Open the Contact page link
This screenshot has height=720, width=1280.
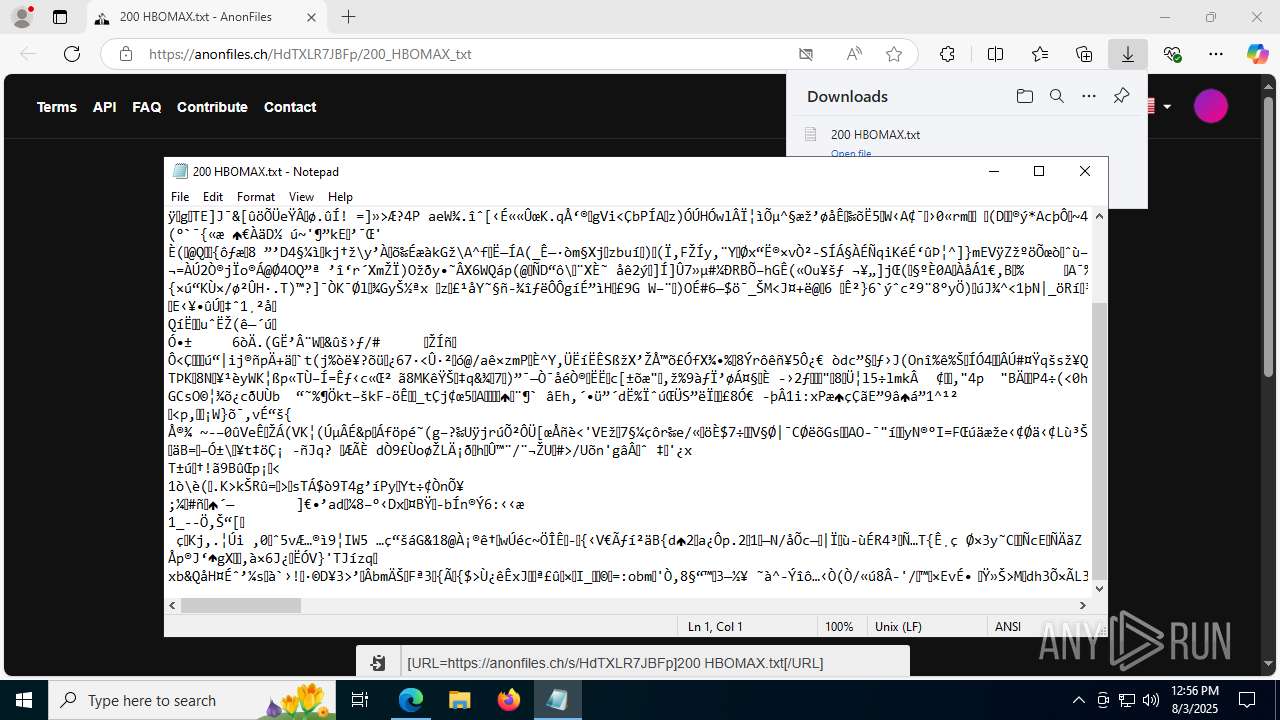pos(290,107)
